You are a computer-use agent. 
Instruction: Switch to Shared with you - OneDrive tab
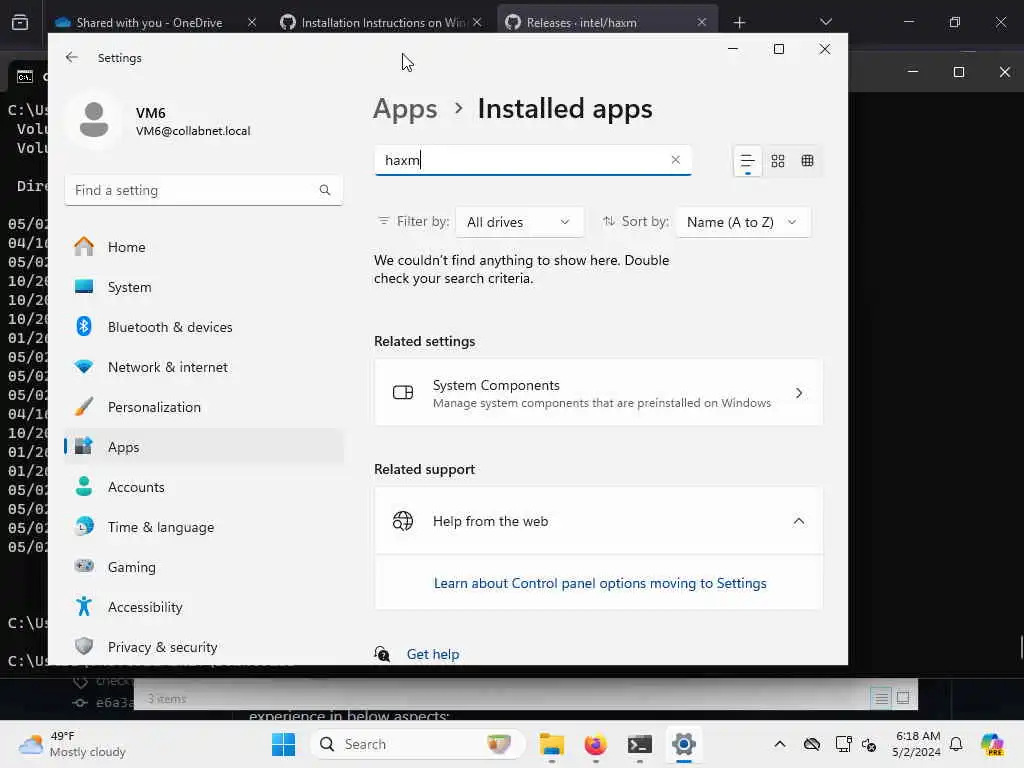(x=149, y=22)
